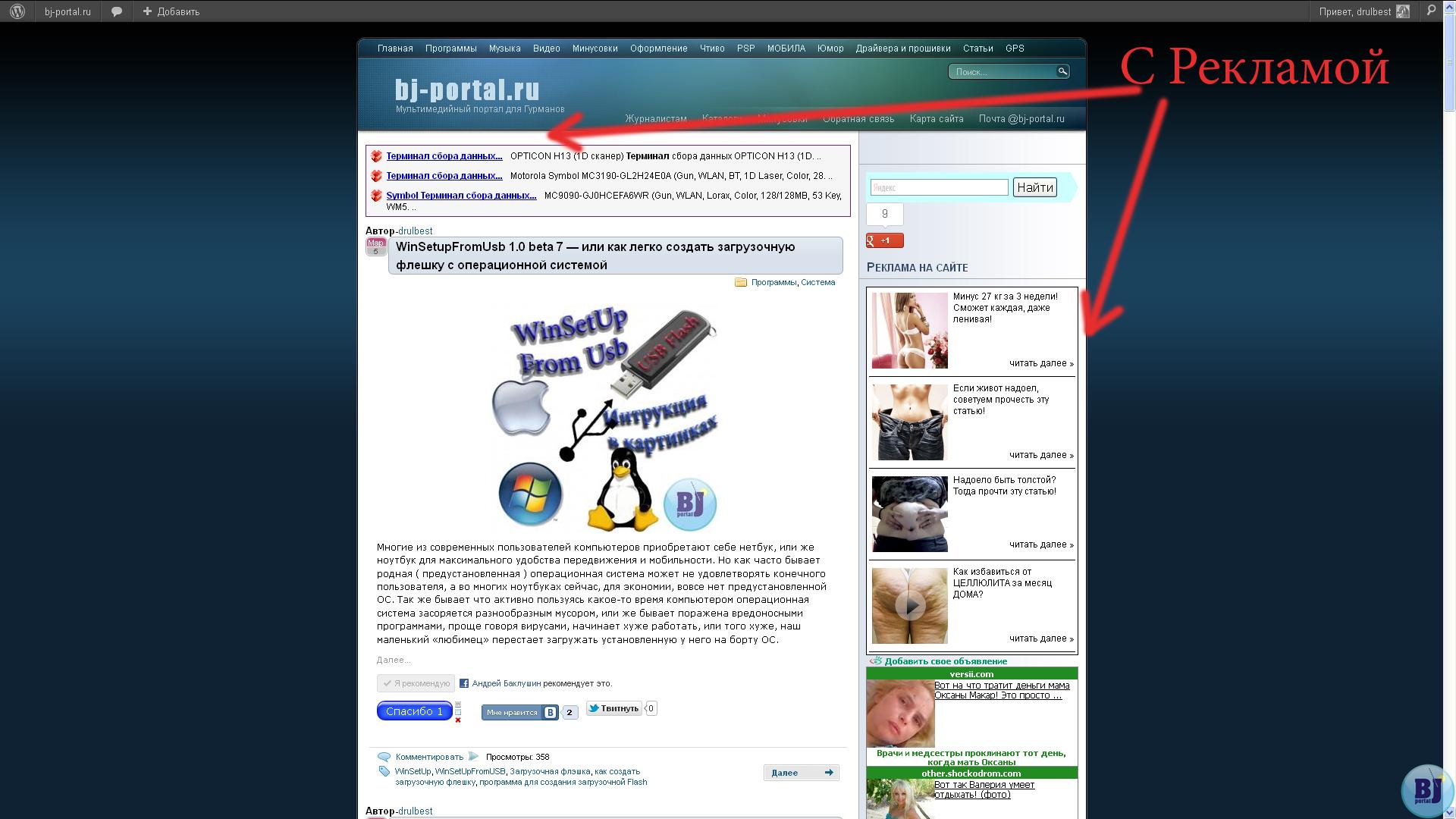Open the Обратная связь page
The image size is (1456, 819).
[x=858, y=119]
